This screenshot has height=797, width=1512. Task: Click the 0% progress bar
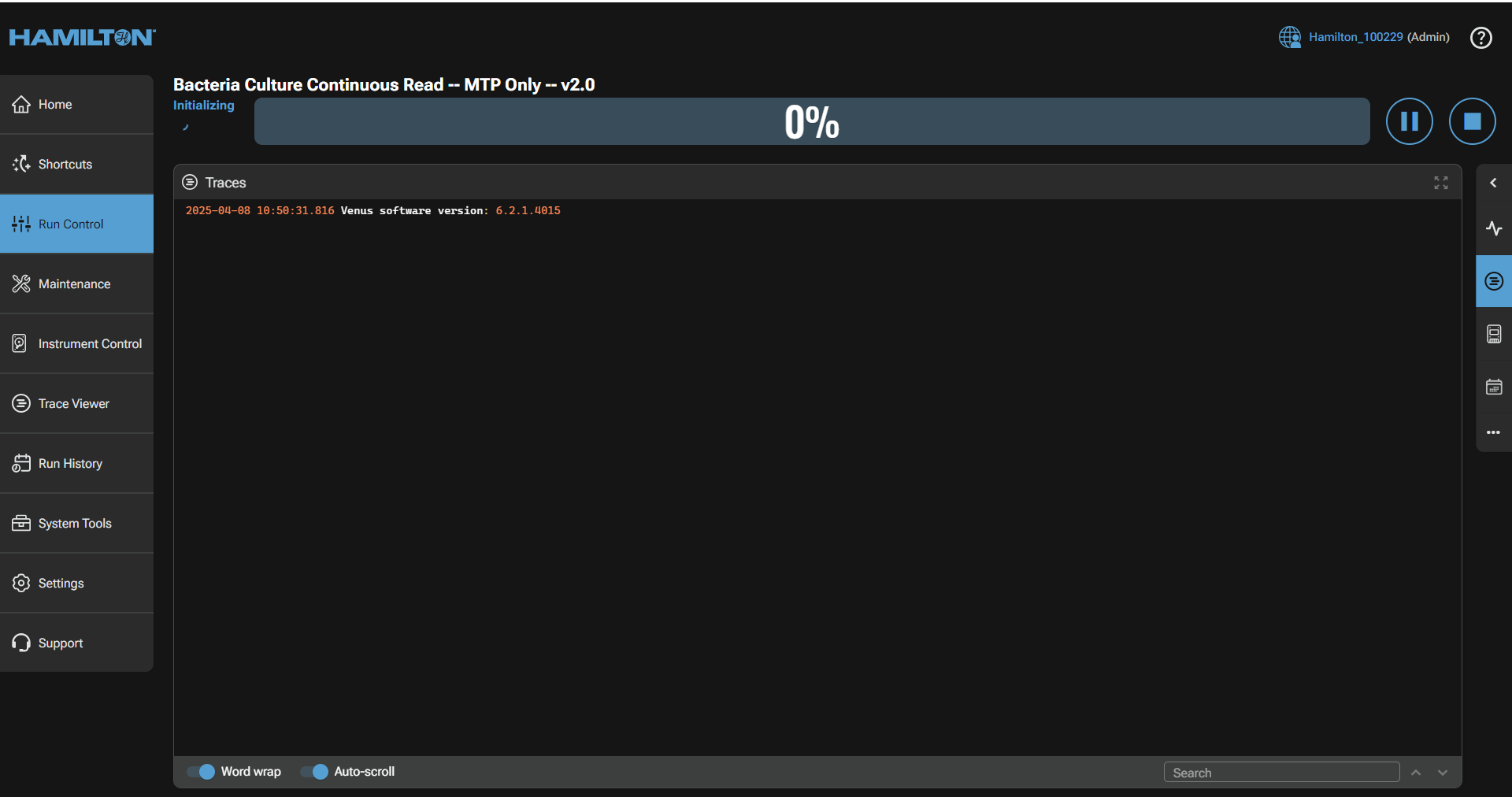[x=811, y=121]
